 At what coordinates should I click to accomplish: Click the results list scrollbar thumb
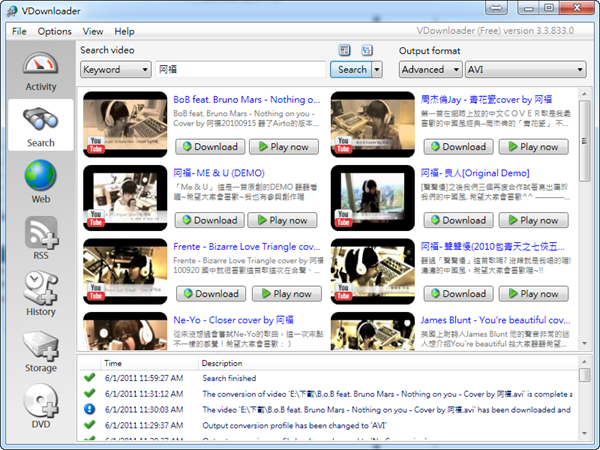[x=584, y=141]
